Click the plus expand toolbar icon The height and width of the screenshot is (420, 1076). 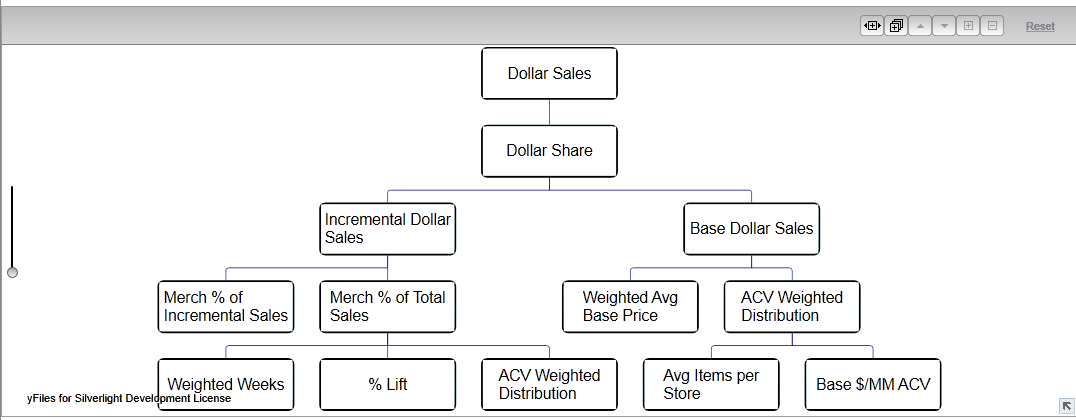pos(968,26)
